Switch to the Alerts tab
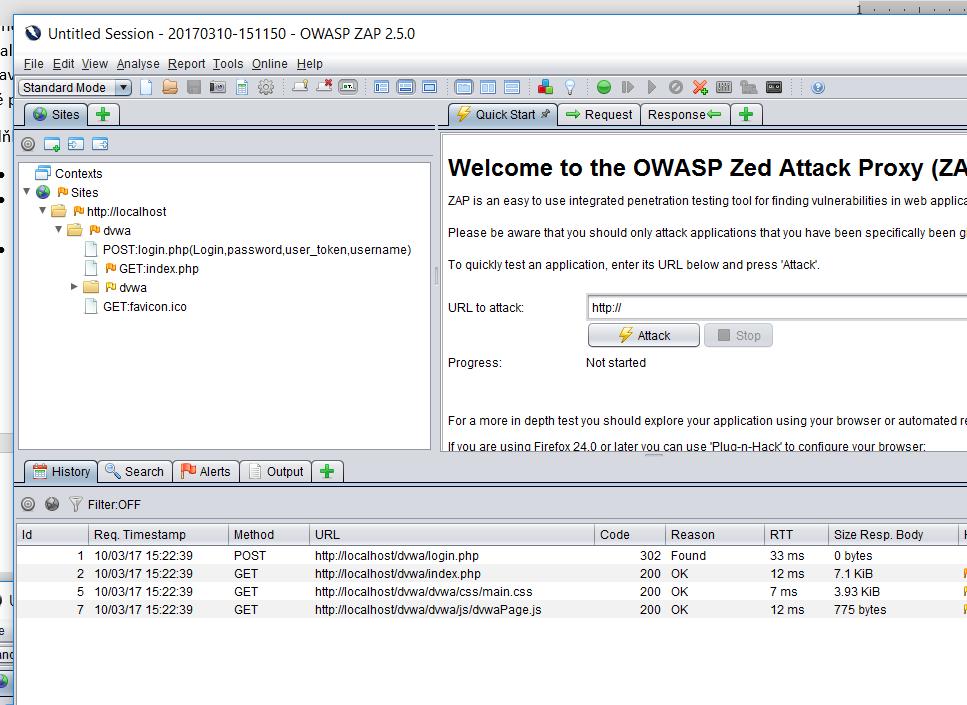Viewport: 967px width, 705px height. tap(205, 472)
